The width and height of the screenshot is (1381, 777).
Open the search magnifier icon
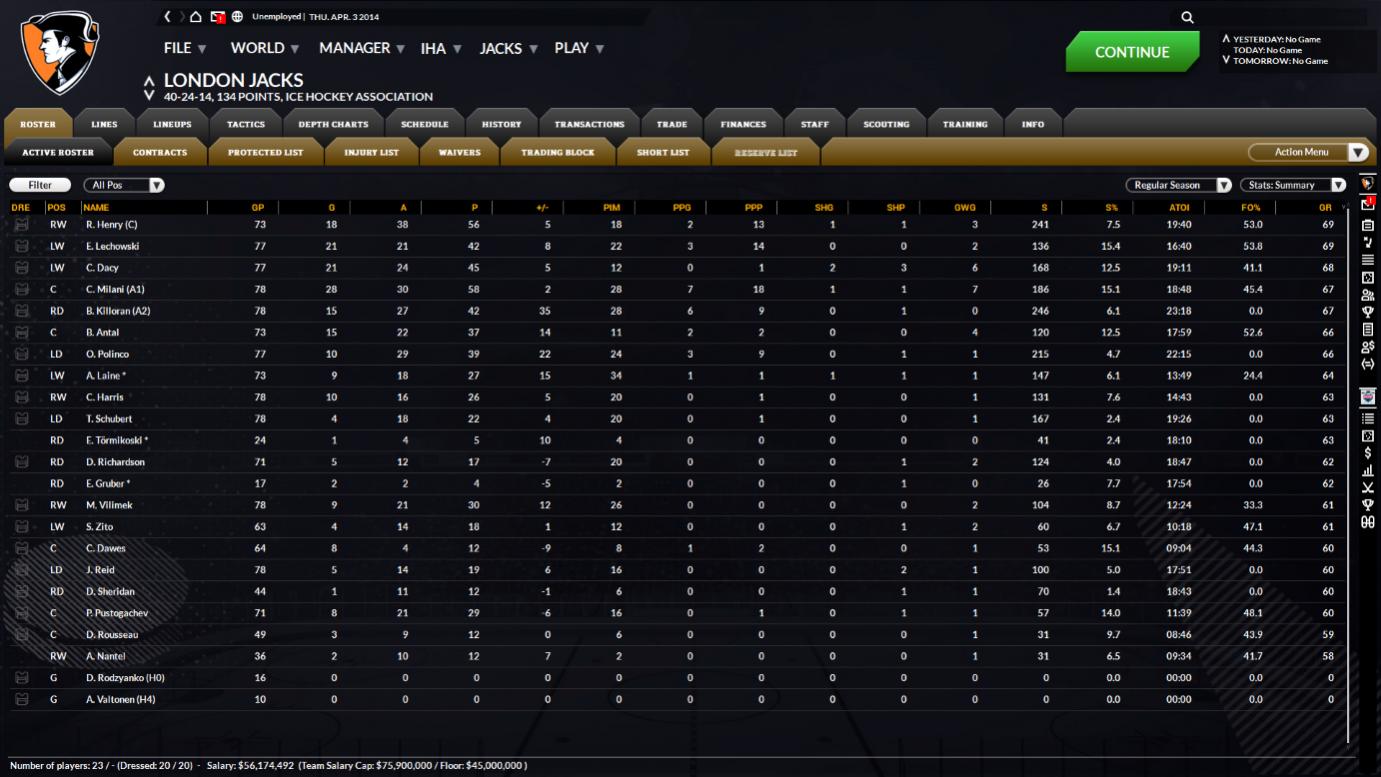(x=1187, y=17)
